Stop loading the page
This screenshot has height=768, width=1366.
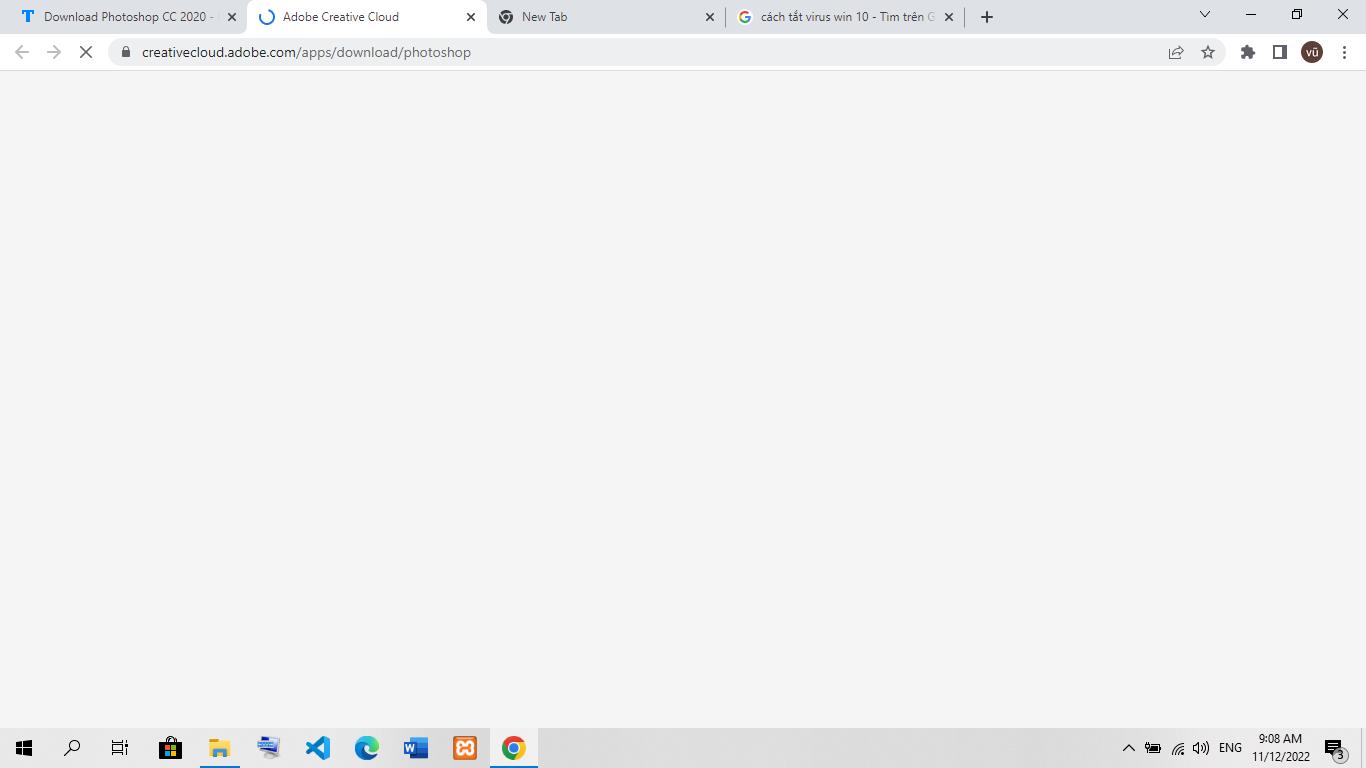(x=86, y=52)
